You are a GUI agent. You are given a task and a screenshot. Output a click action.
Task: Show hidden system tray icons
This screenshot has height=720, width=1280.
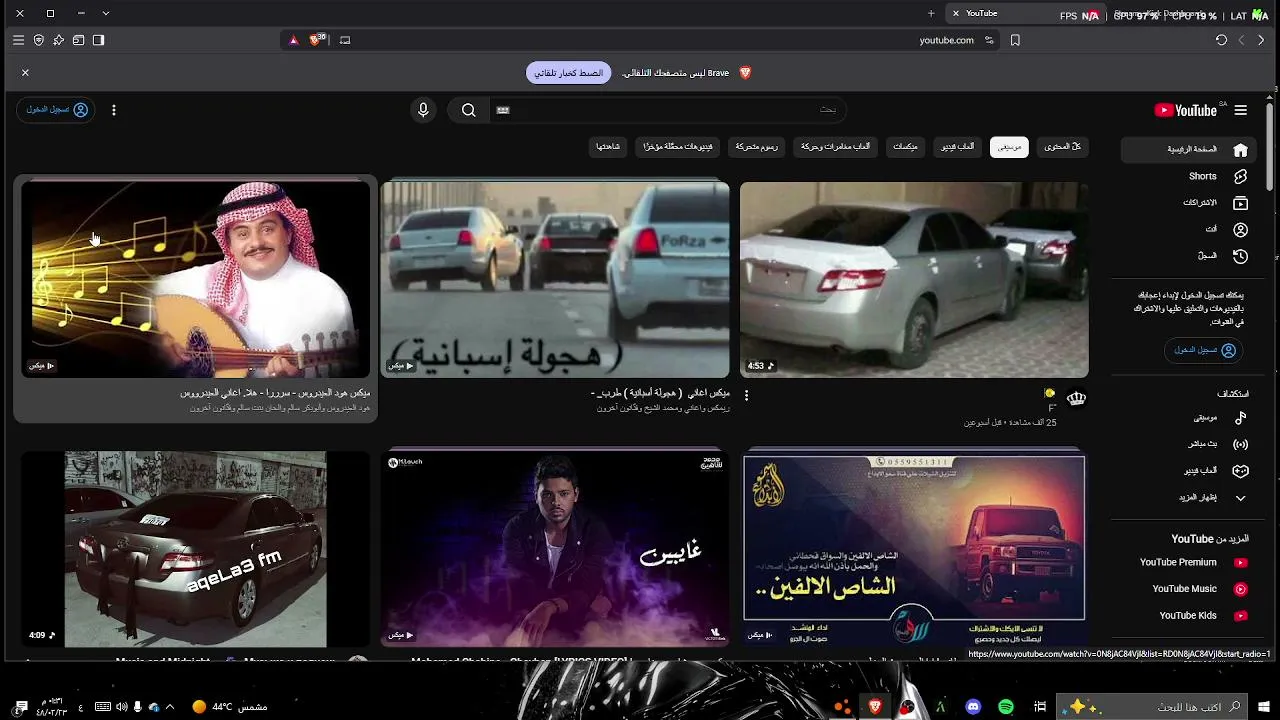click(x=170, y=707)
